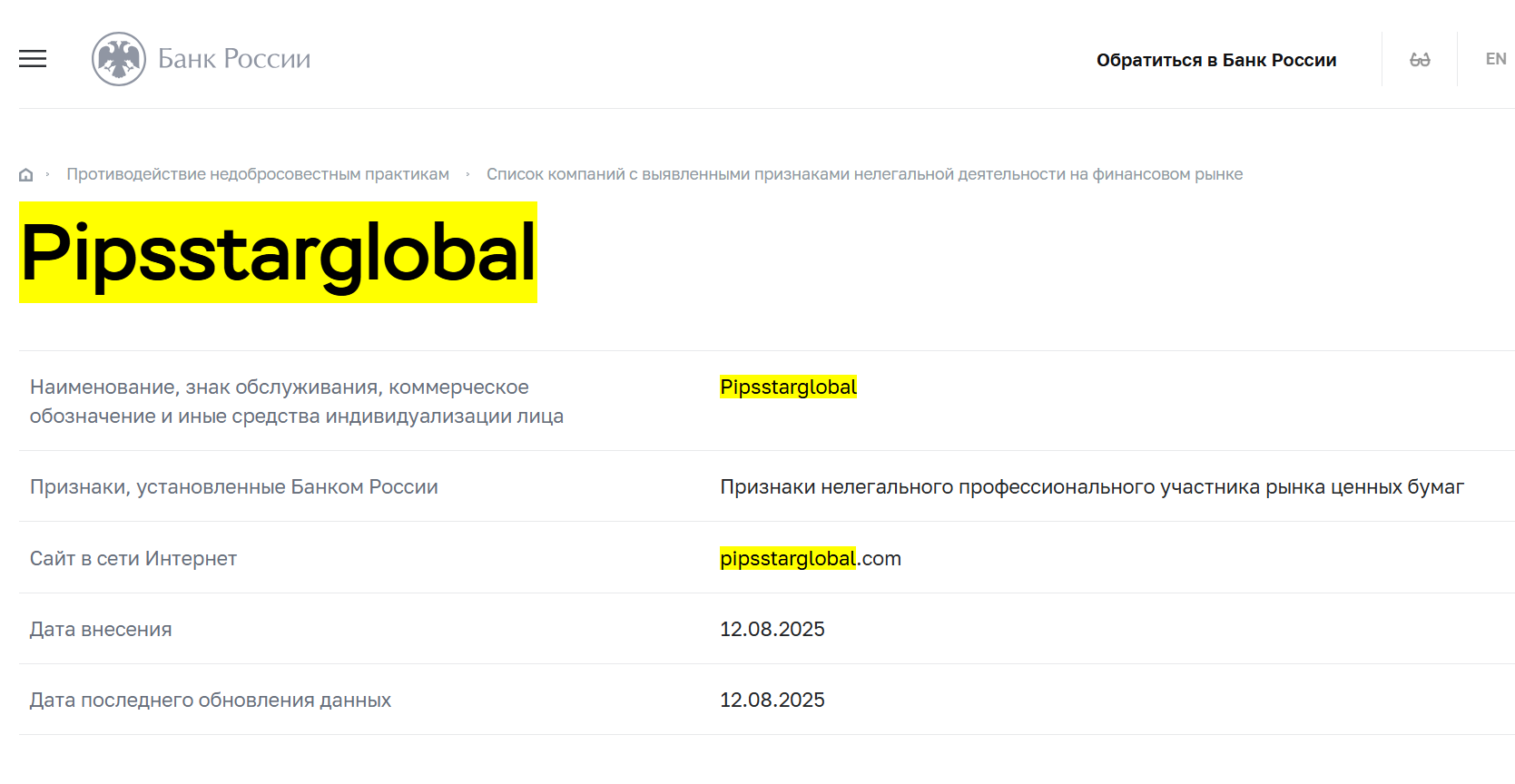Switch site language to EN
The height and width of the screenshot is (784, 1515).
[x=1496, y=59]
